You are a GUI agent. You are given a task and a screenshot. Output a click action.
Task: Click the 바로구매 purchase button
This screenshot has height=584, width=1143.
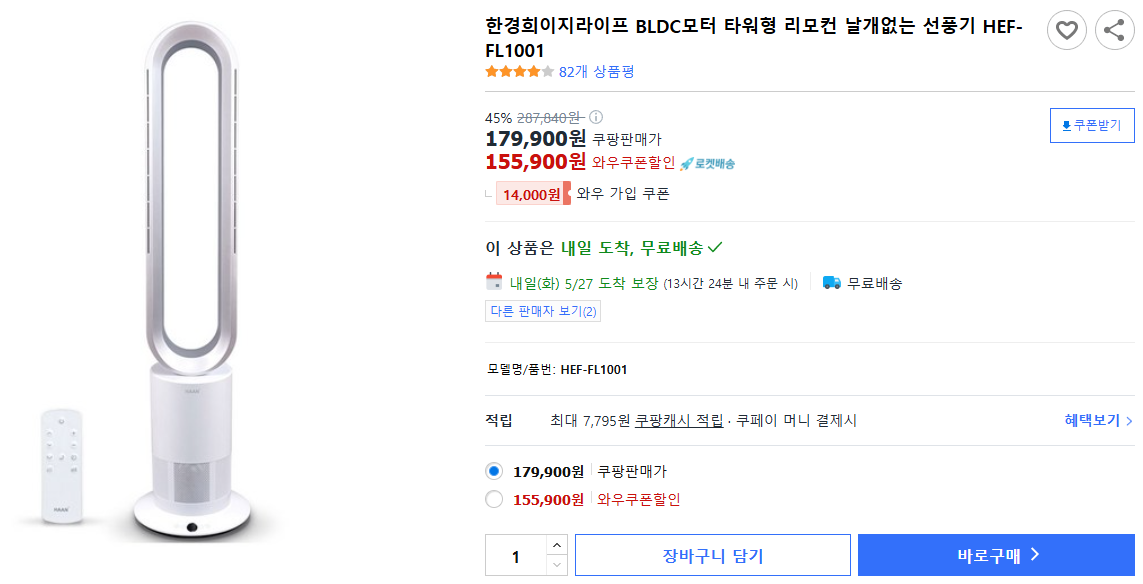(x=994, y=554)
